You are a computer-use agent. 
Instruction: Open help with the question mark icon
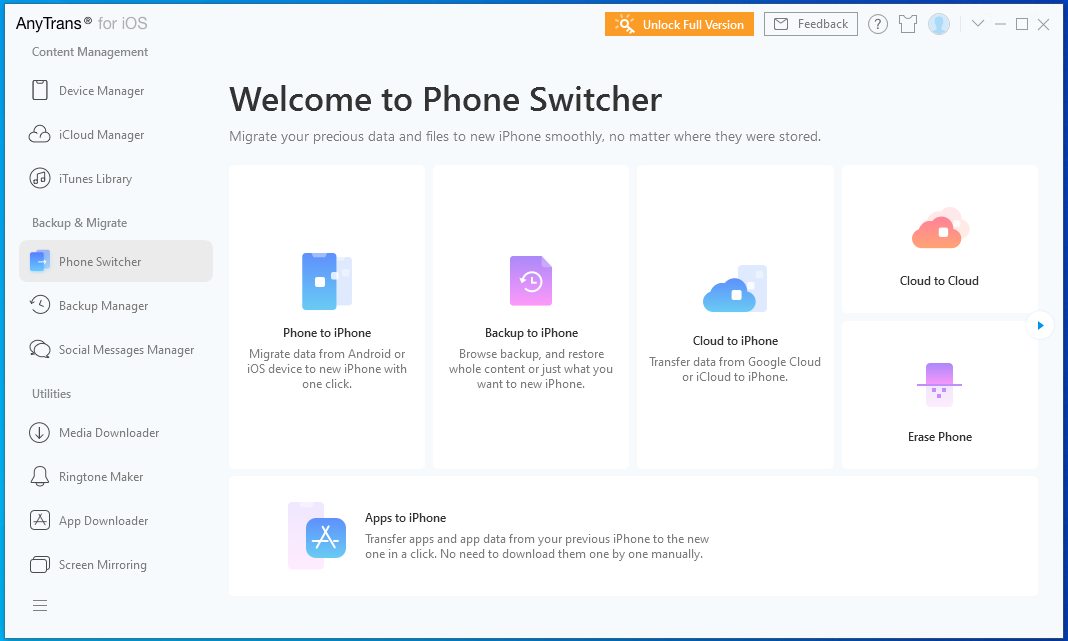pyautogui.click(x=877, y=25)
